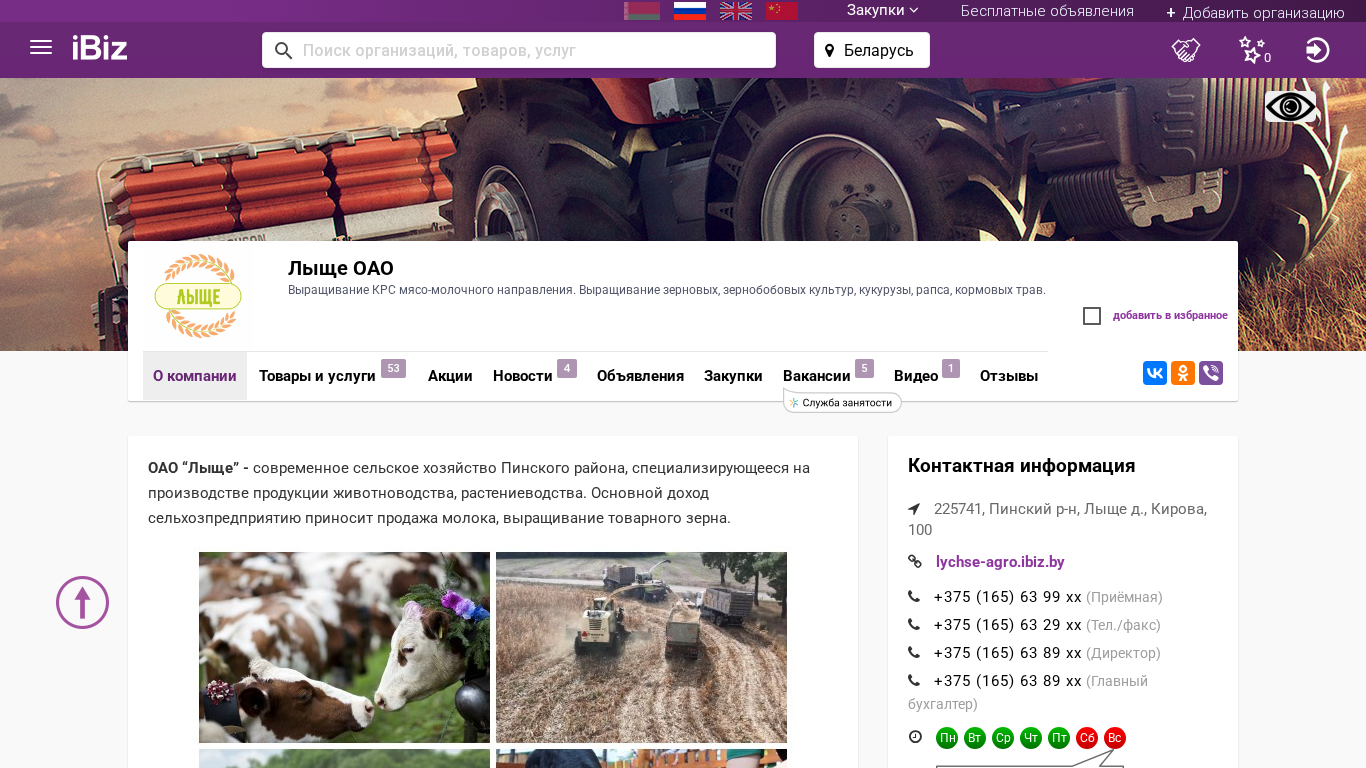
Task: Click the Пт weekday indicator
Action: (1059, 738)
